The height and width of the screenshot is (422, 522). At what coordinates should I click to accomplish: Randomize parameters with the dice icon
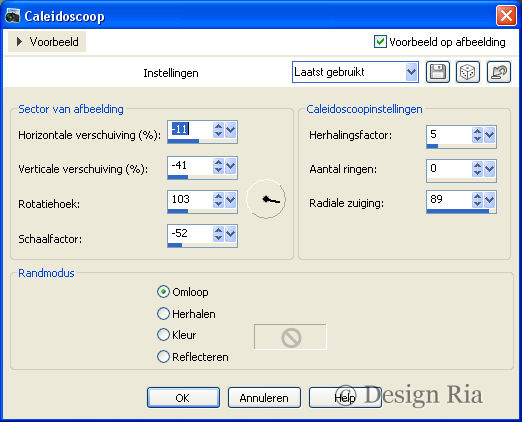tap(468, 72)
